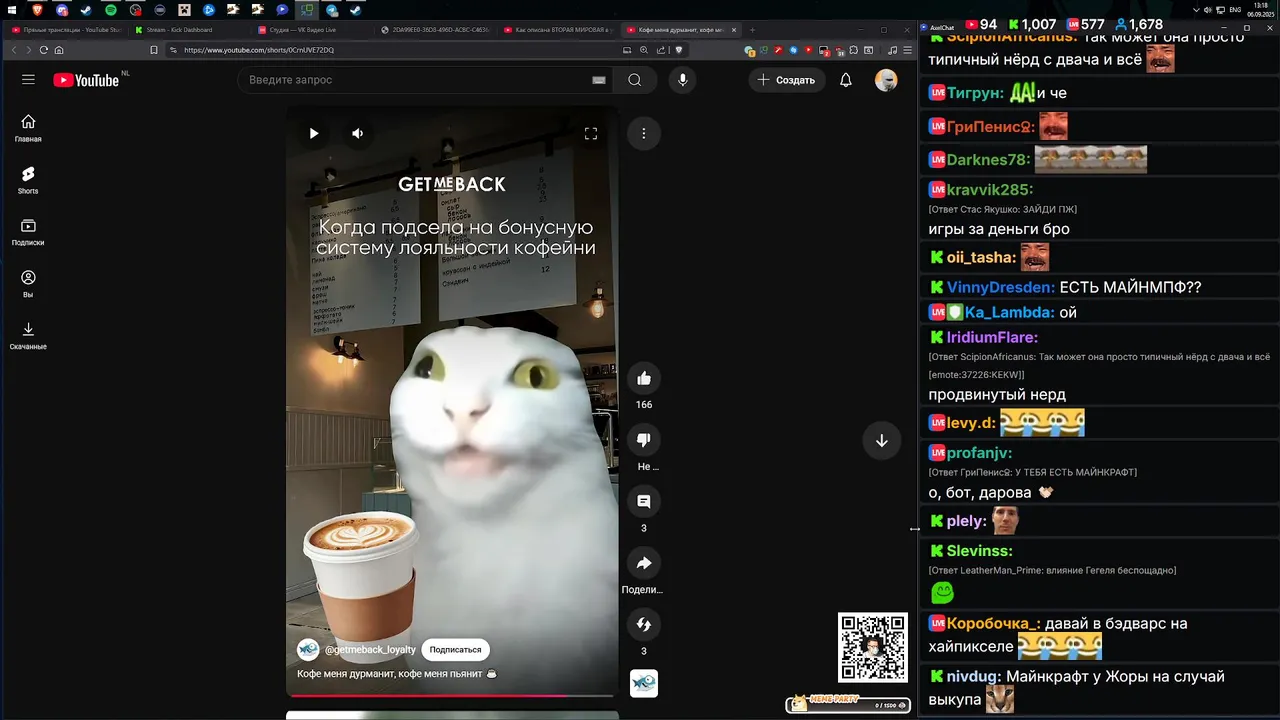Switch to the 2DA99EE0 browser tab
Image resolution: width=1280 pixels, height=720 pixels.
(435, 30)
